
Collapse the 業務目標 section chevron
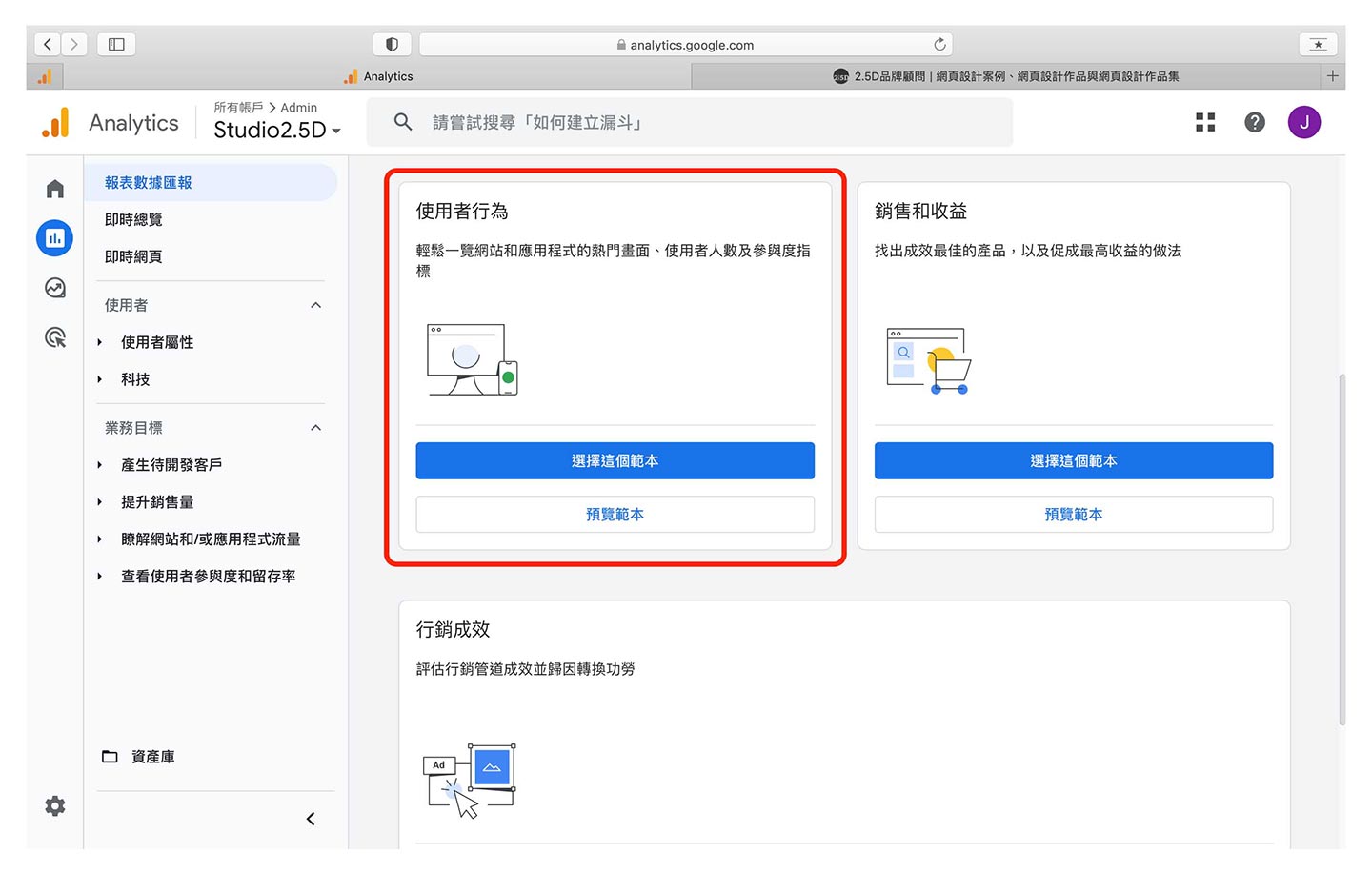[x=316, y=428]
